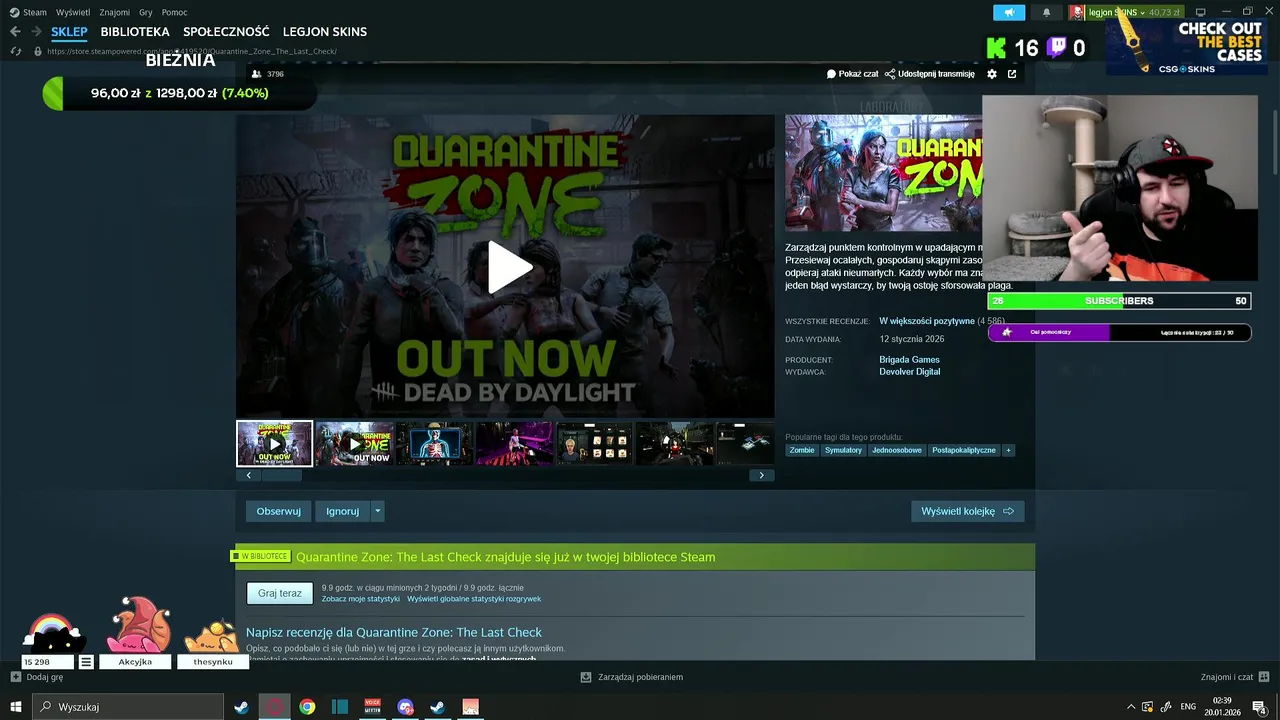Click the Graj teraz button
Image resolution: width=1280 pixels, height=720 pixels.
(x=280, y=593)
